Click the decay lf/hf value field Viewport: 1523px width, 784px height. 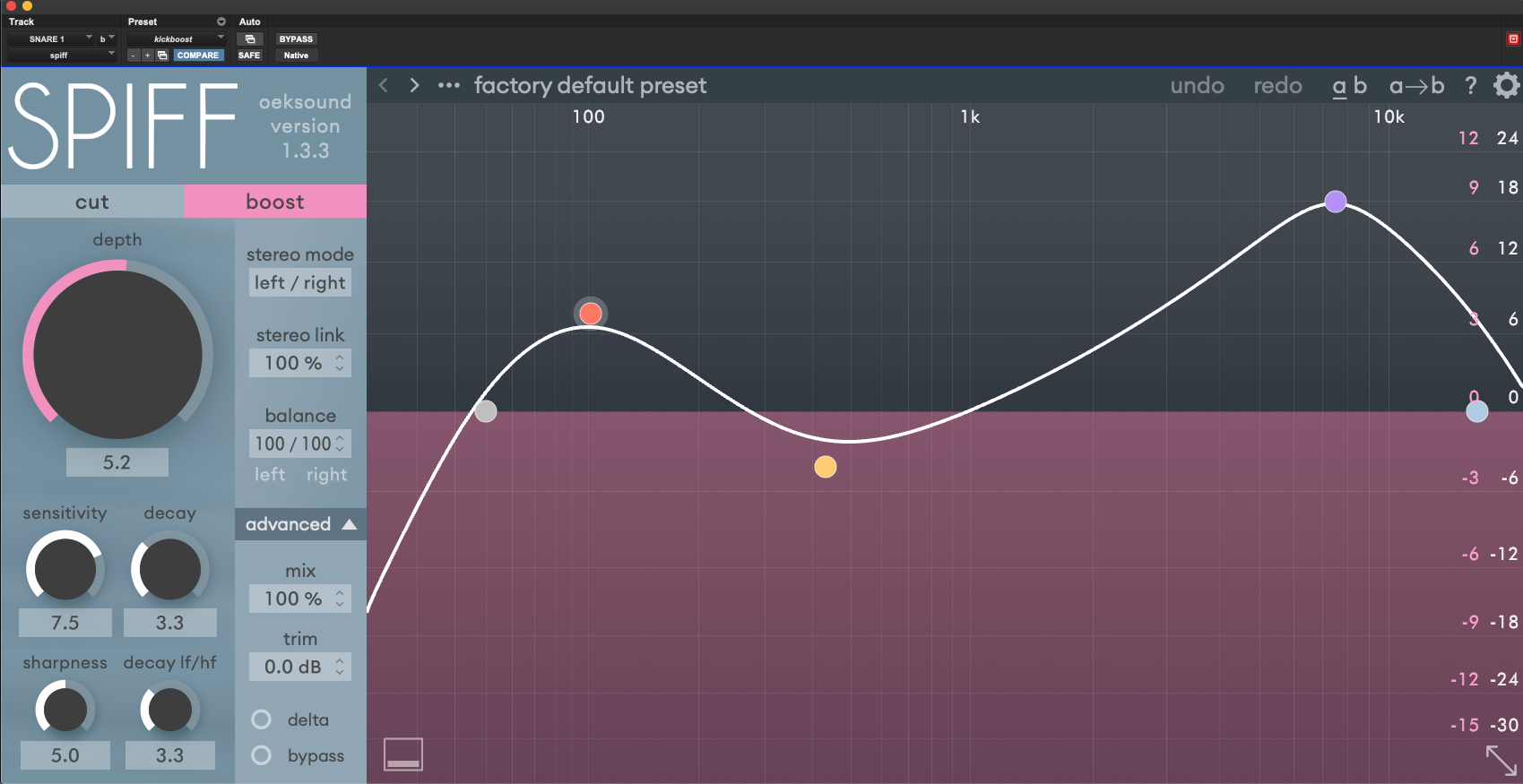pos(169,755)
